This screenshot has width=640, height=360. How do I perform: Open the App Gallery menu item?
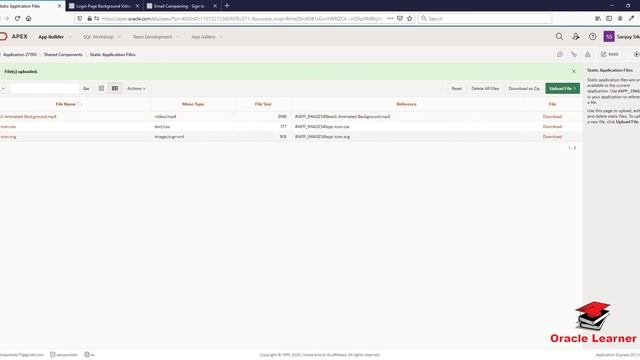point(203,37)
